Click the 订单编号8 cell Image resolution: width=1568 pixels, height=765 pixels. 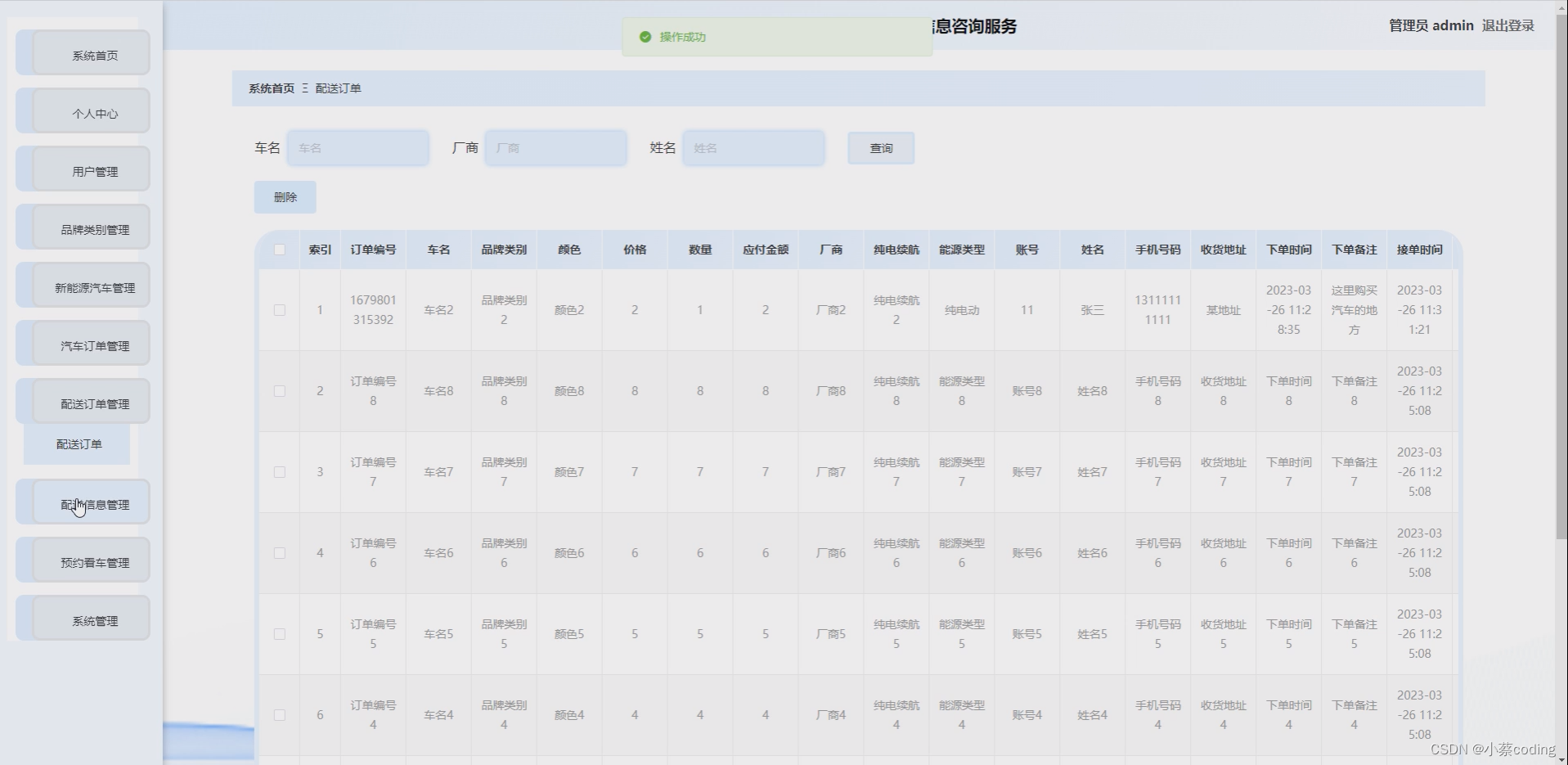tap(373, 391)
